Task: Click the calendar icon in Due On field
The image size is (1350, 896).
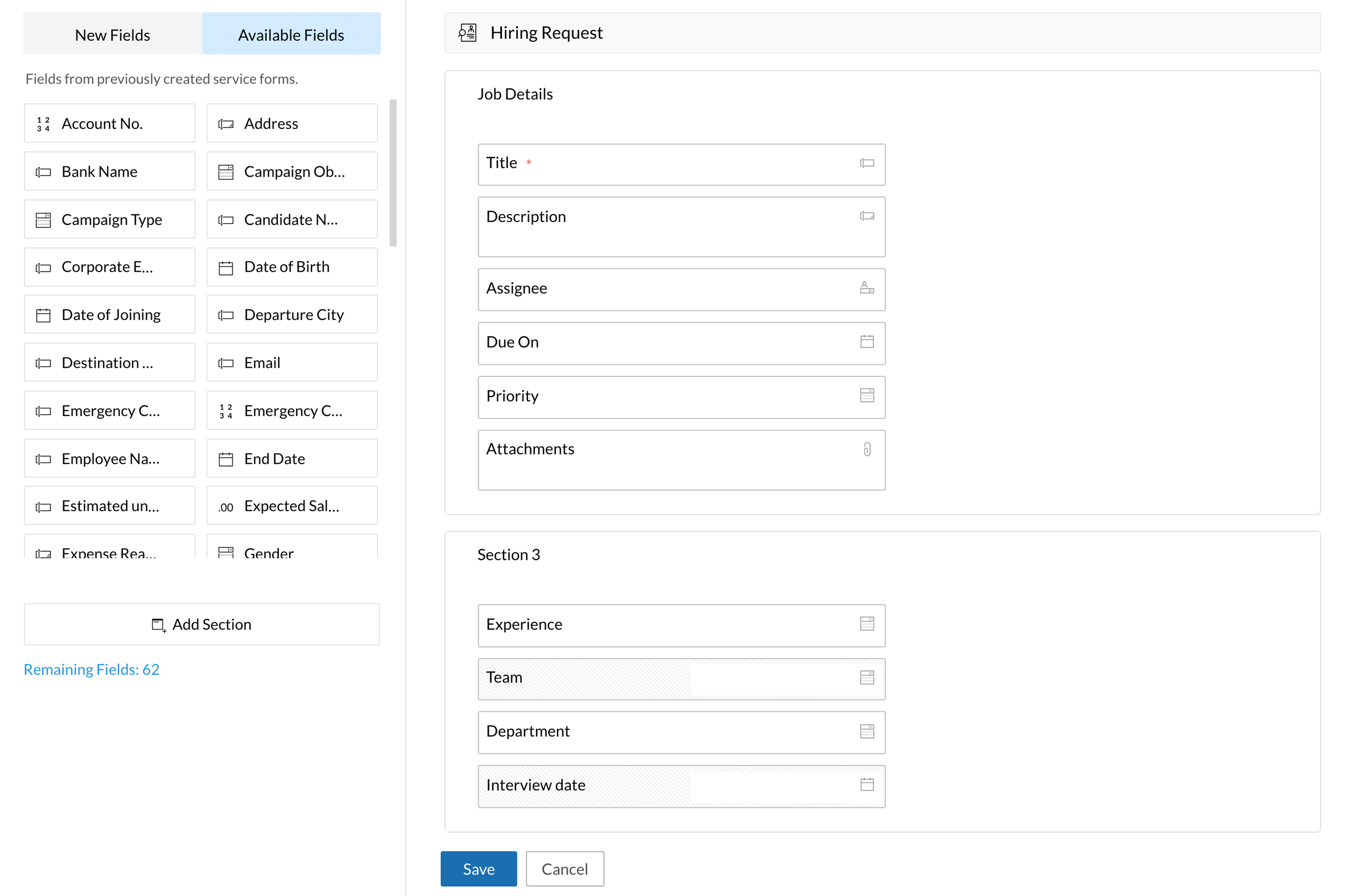Action: click(x=866, y=342)
